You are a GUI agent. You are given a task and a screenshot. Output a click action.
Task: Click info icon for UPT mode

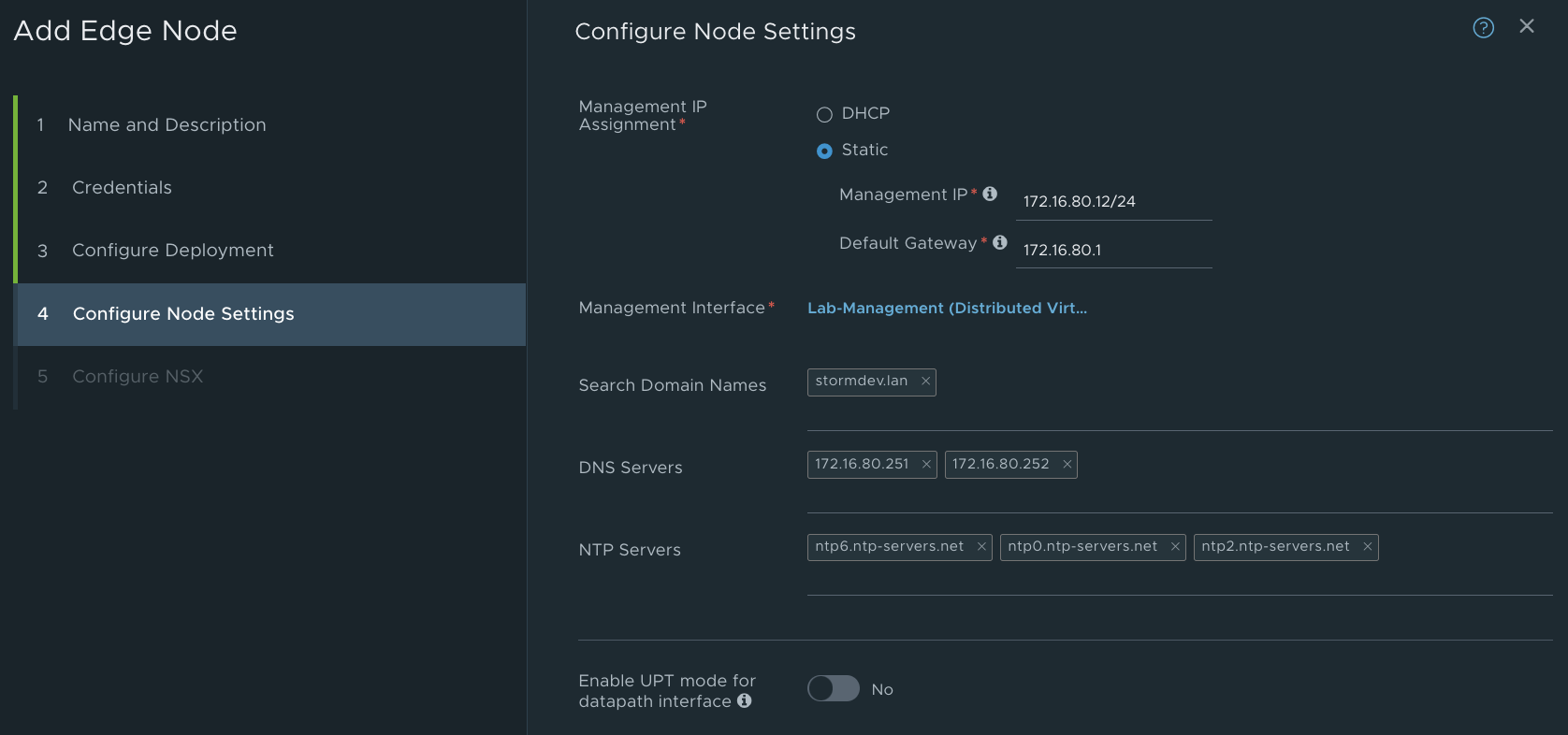745,700
